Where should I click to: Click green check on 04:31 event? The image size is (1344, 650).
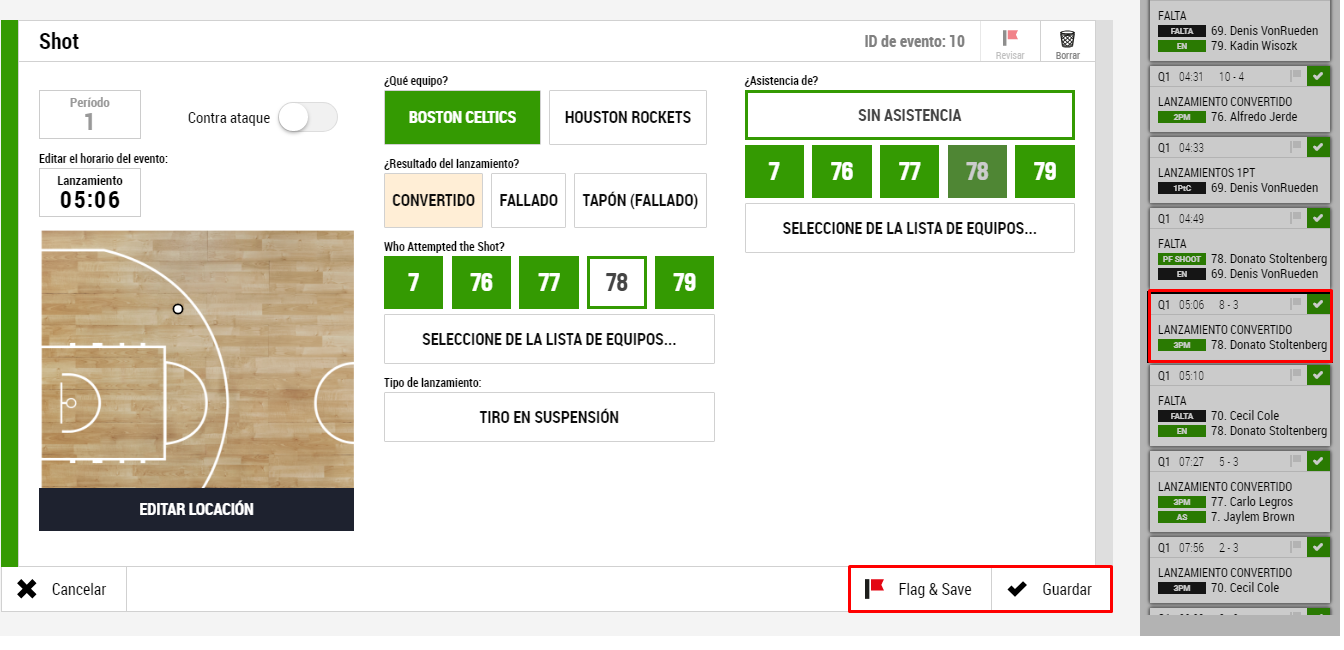pos(1319,75)
